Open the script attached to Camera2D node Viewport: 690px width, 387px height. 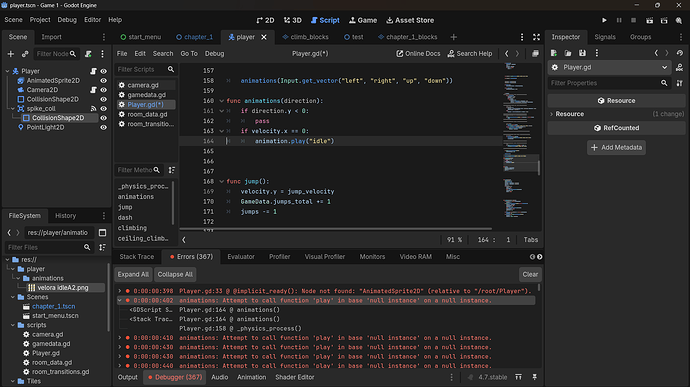click(x=93, y=90)
